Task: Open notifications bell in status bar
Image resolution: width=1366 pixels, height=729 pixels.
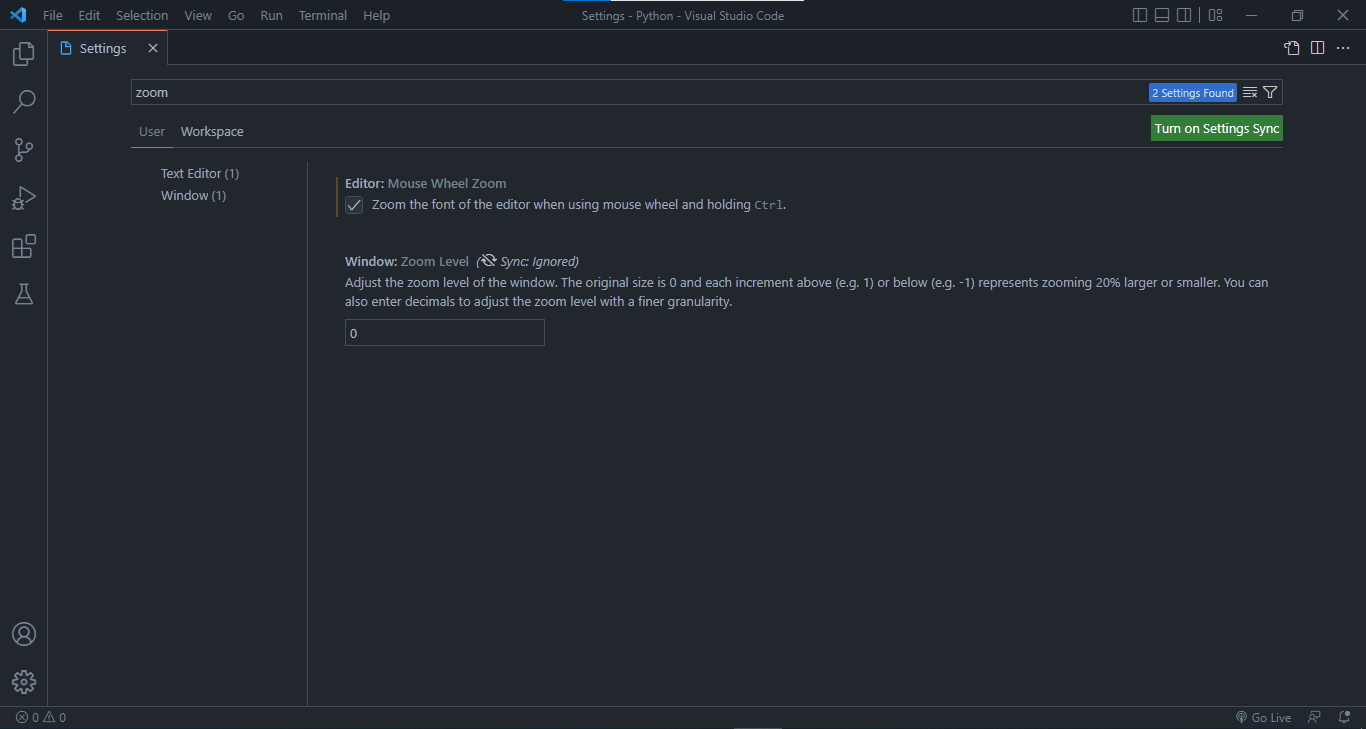Action: pos(1345,717)
